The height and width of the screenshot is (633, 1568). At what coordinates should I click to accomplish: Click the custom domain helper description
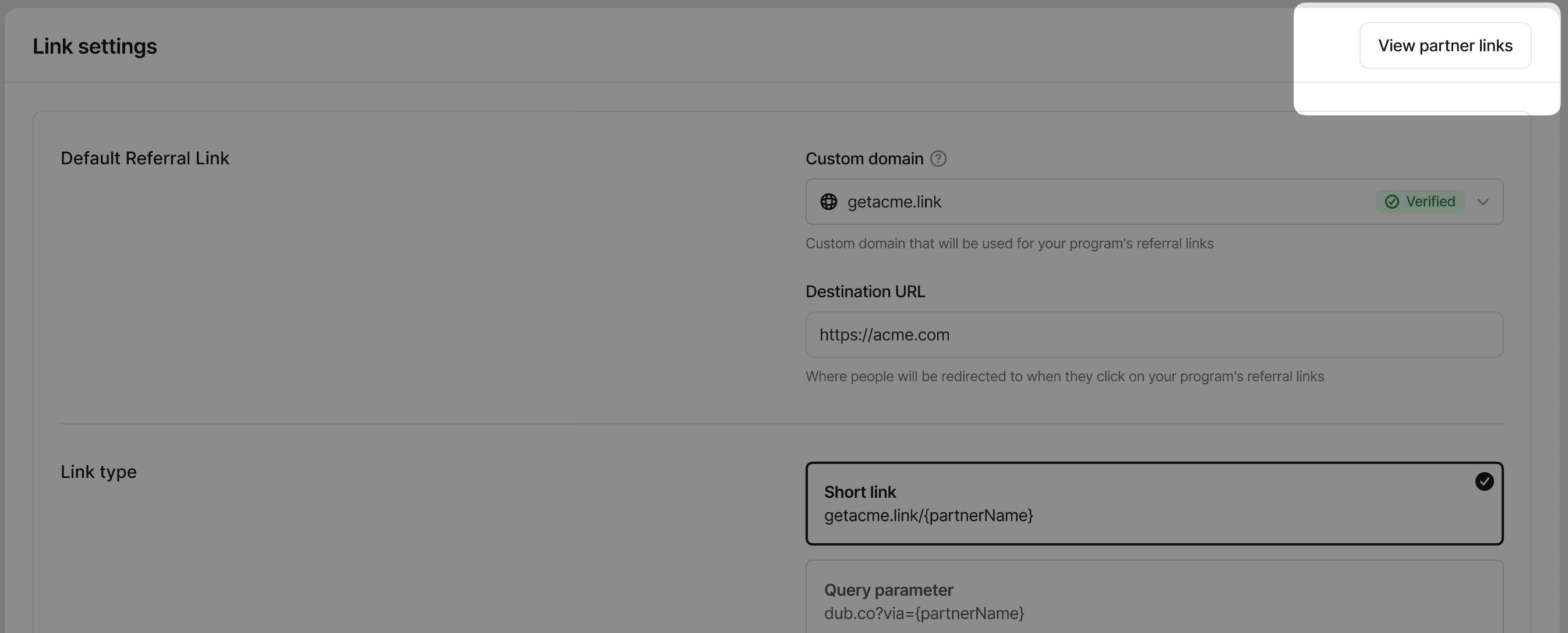click(x=1009, y=244)
